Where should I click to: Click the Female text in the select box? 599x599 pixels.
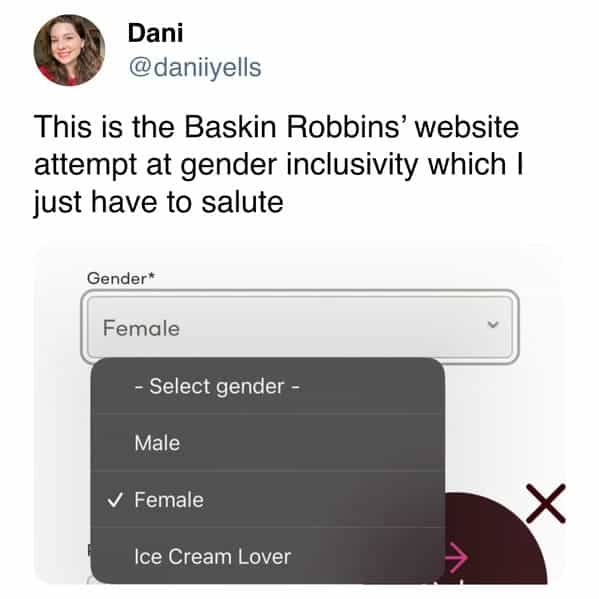point(141,328)
